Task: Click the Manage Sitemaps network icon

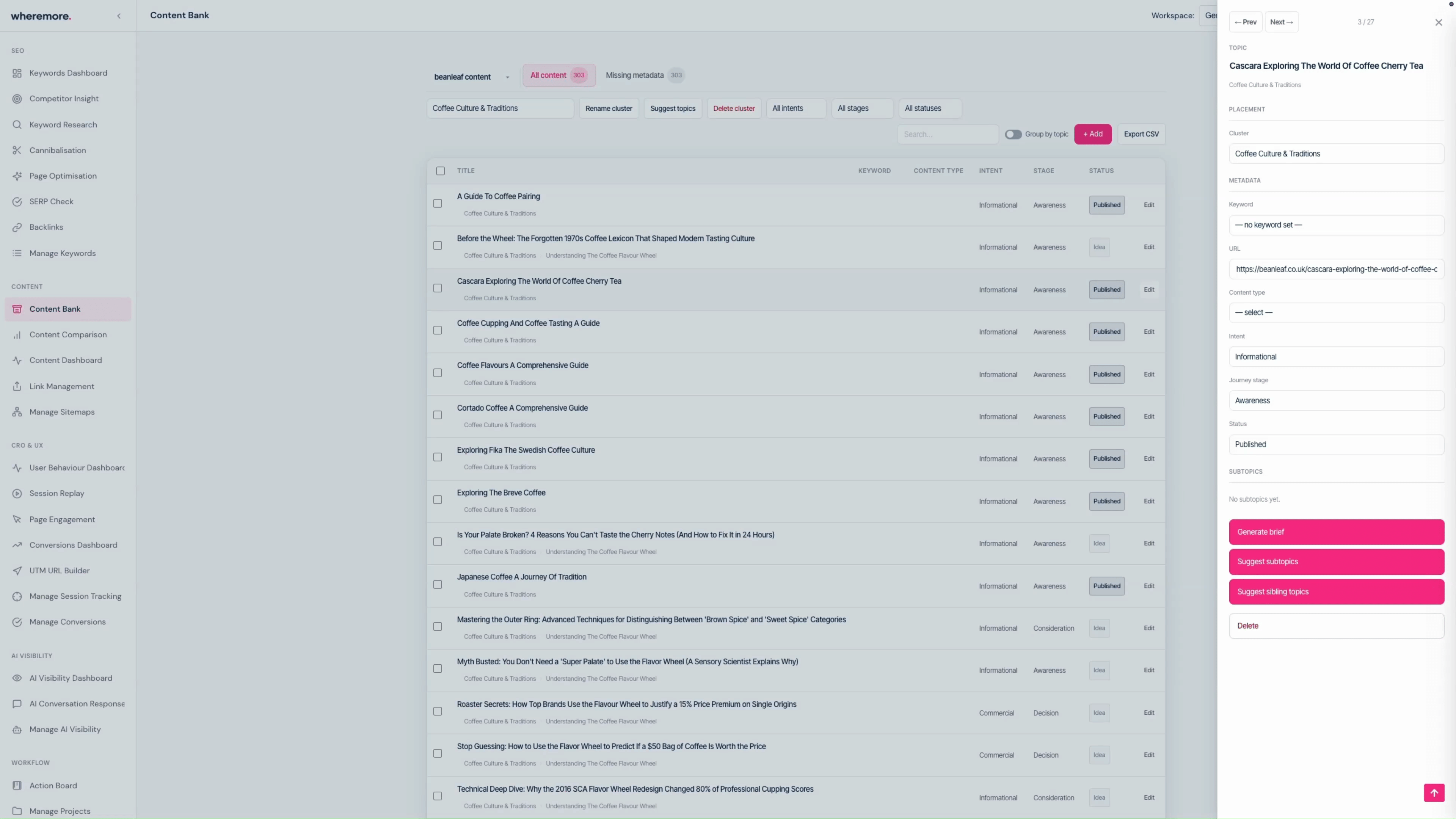Action: (x=17, y=411)
